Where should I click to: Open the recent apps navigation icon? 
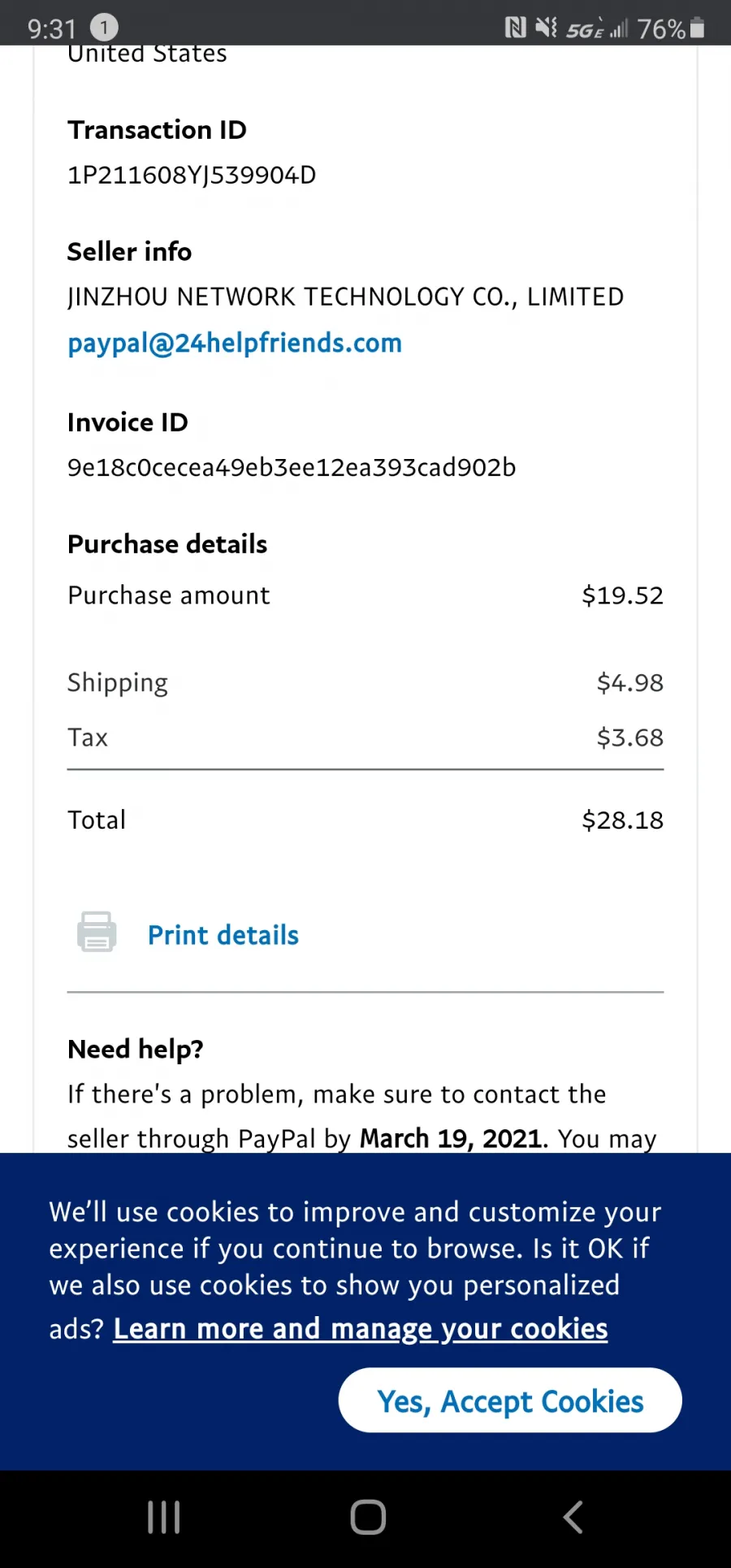(163, 1517)
